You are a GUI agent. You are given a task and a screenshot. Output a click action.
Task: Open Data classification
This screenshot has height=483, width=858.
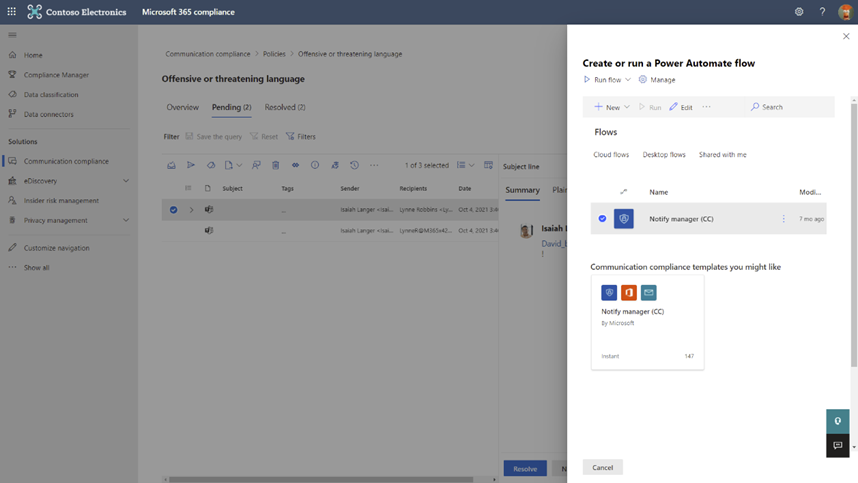coord(51,94)
